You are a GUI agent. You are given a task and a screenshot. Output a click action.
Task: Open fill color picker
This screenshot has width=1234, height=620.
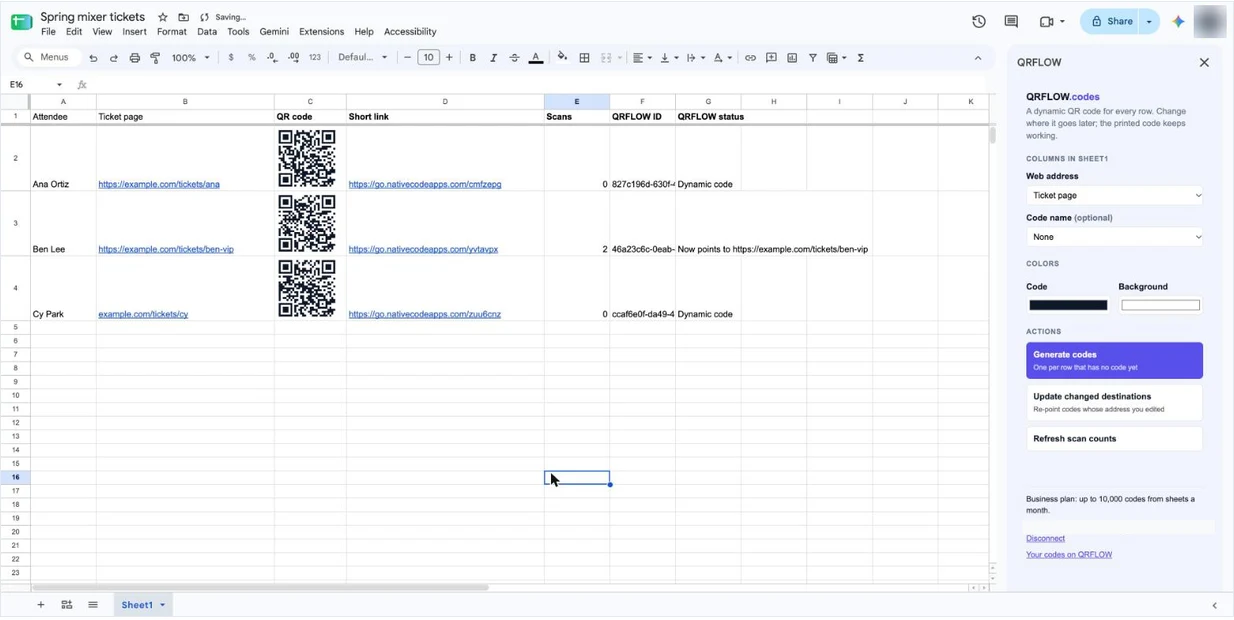(562, 58)
